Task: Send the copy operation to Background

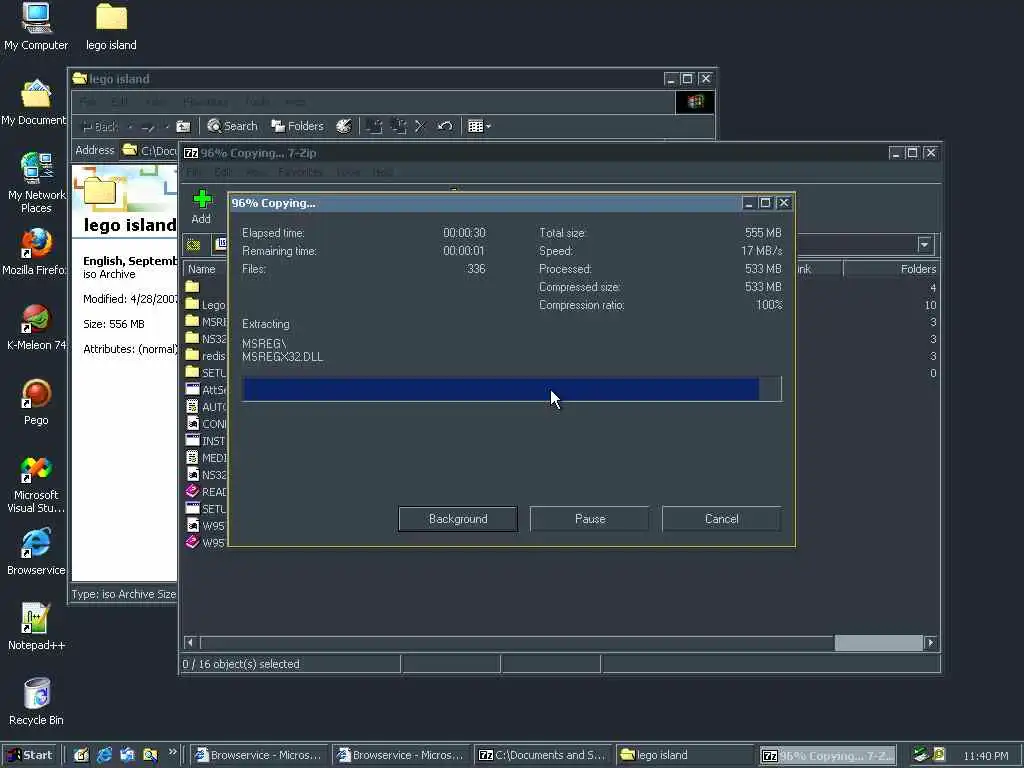Action: (x=458, y=519)
